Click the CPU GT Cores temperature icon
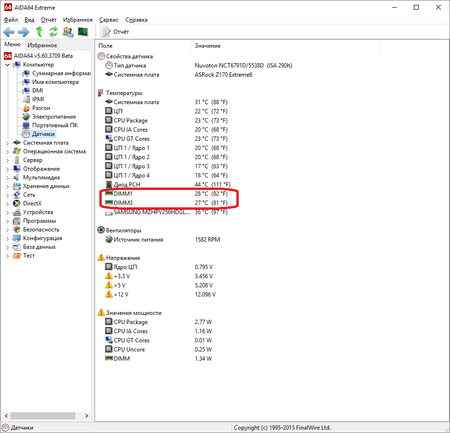 tap(109, 138)
